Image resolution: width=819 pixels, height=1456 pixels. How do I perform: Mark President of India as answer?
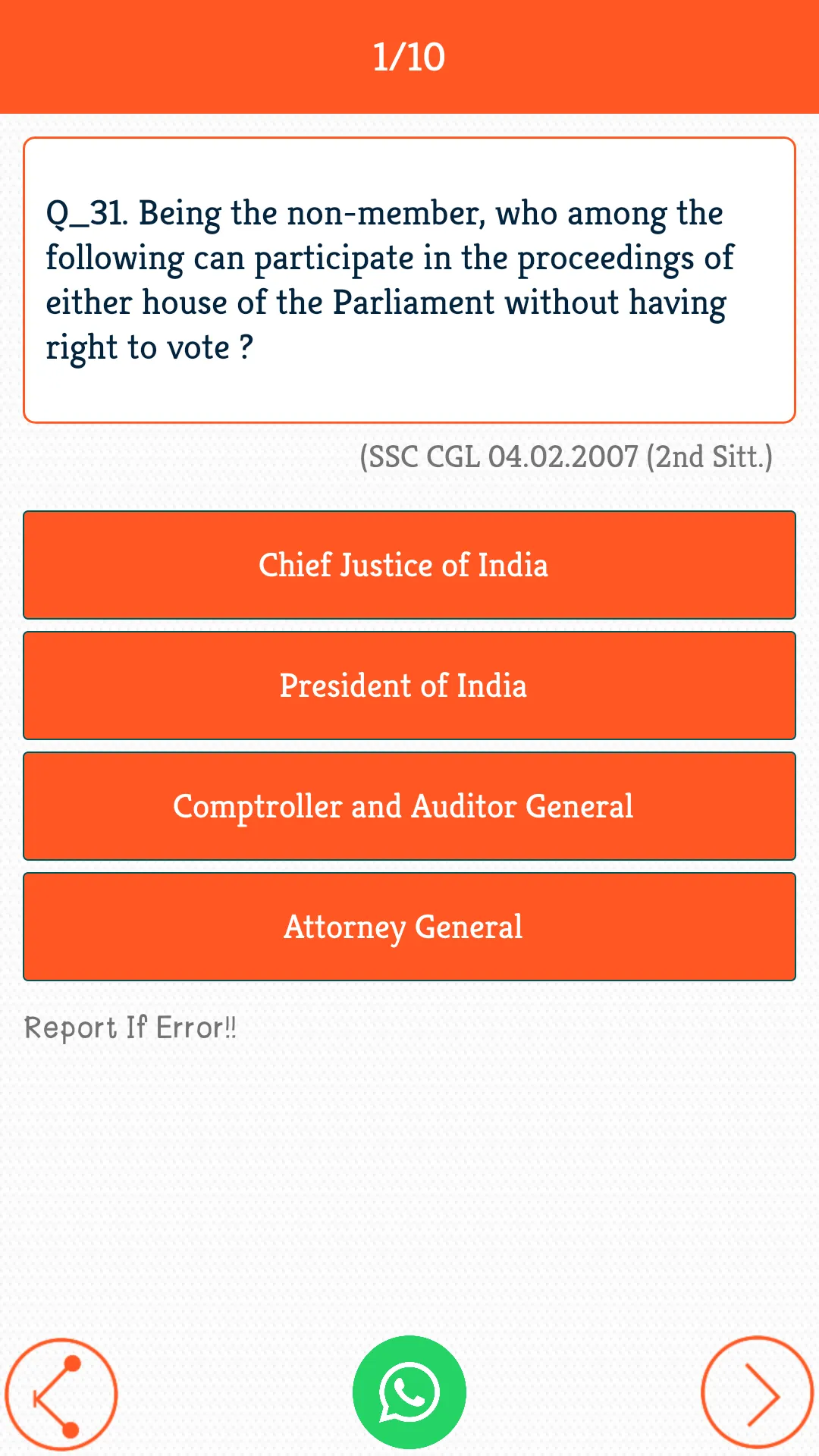[x=409, y=686]
